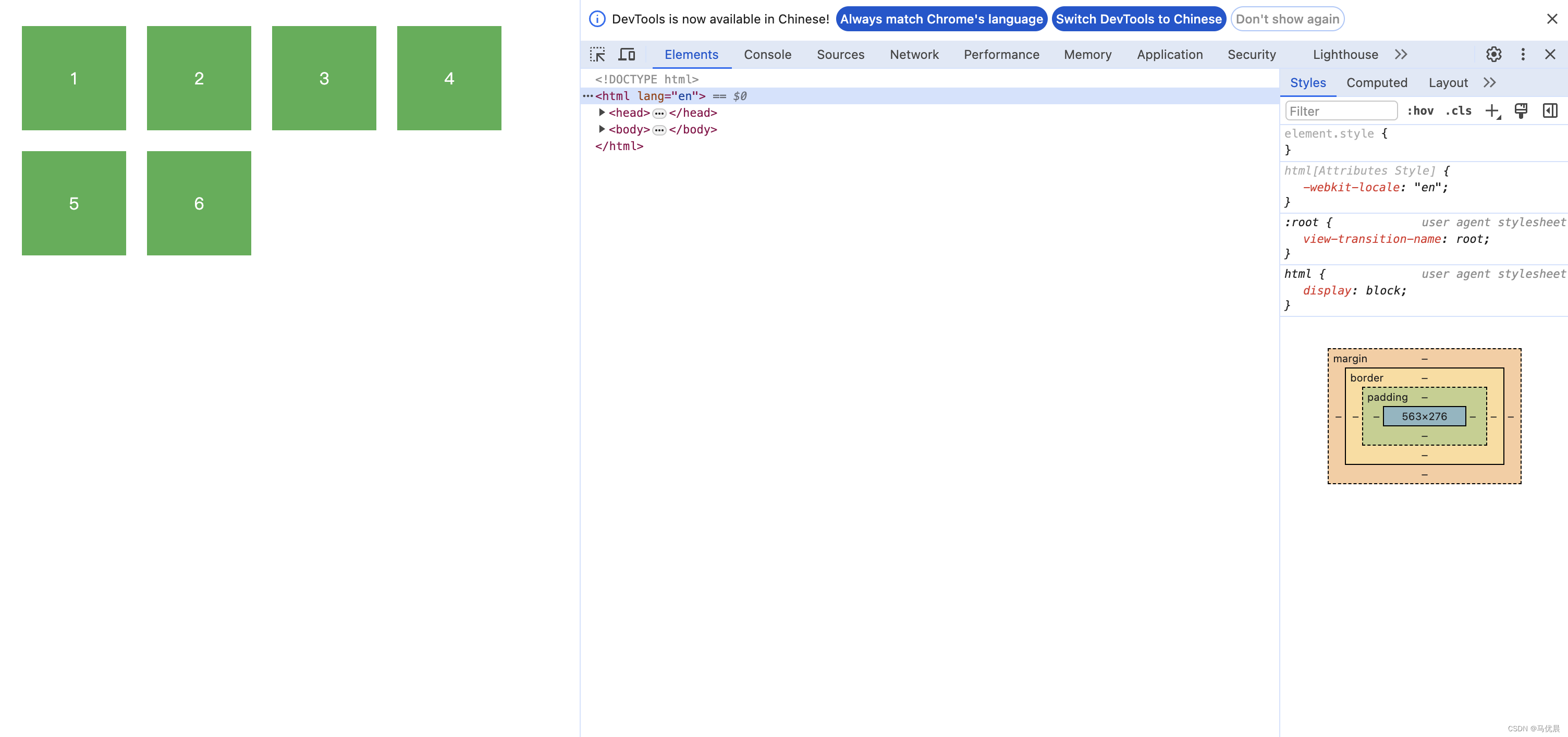Click the Inspect element selector icon
Viewport: 1568px width, 737px height.
597,54
